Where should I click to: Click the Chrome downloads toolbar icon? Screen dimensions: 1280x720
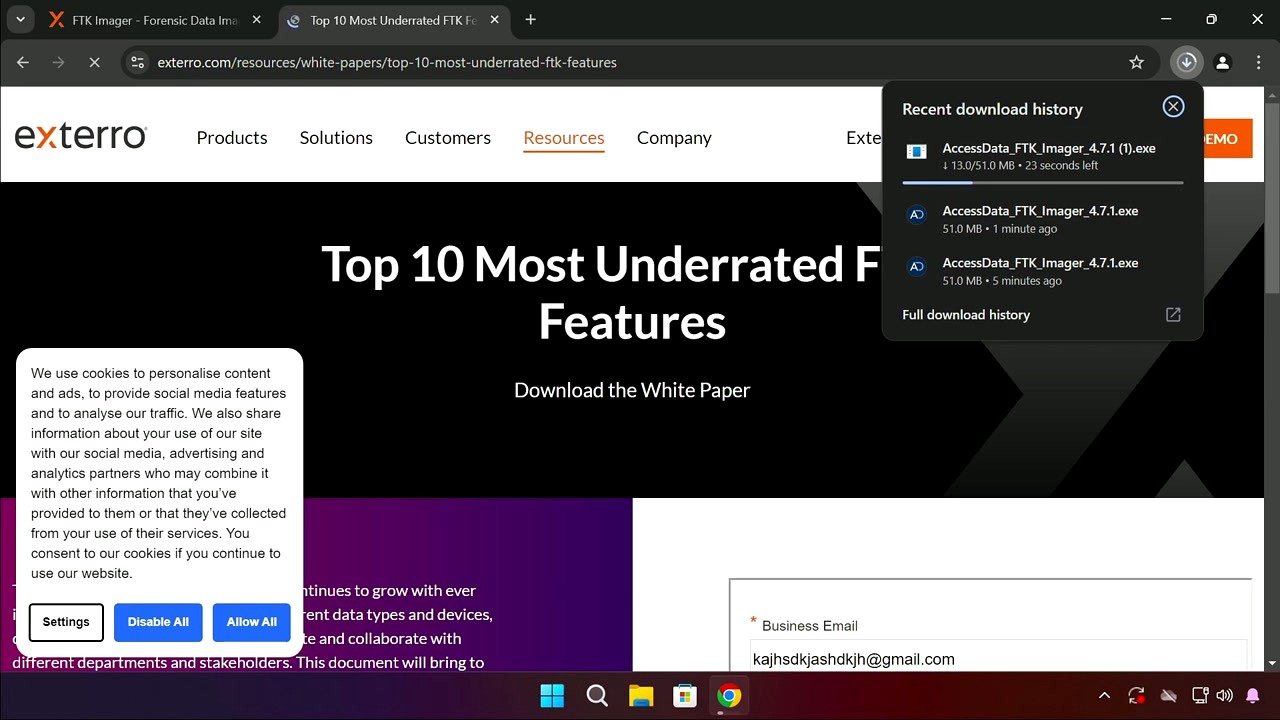click(x=1186, y=62)
